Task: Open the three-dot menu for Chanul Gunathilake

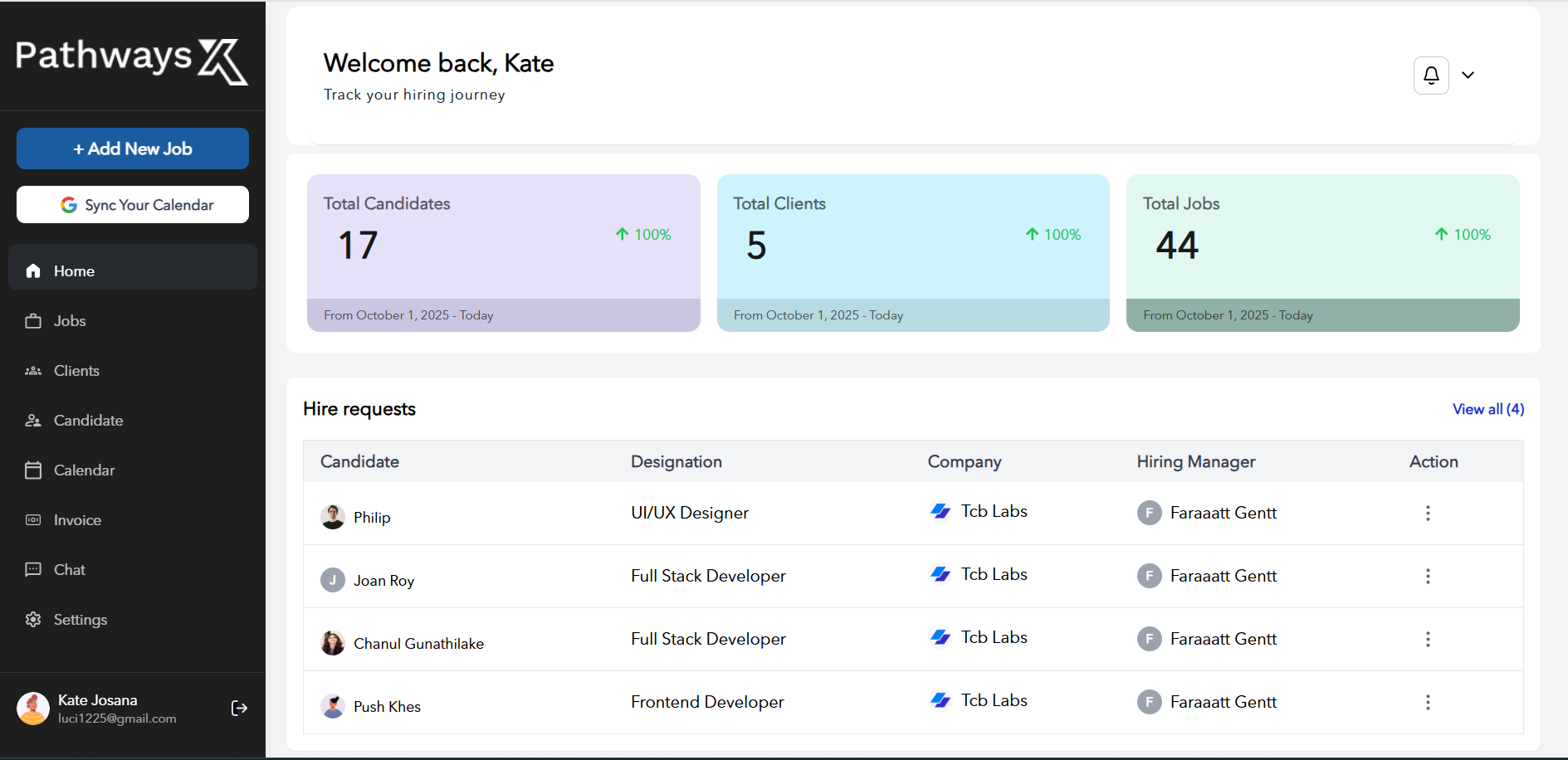Action: [x=1428, y=639]
